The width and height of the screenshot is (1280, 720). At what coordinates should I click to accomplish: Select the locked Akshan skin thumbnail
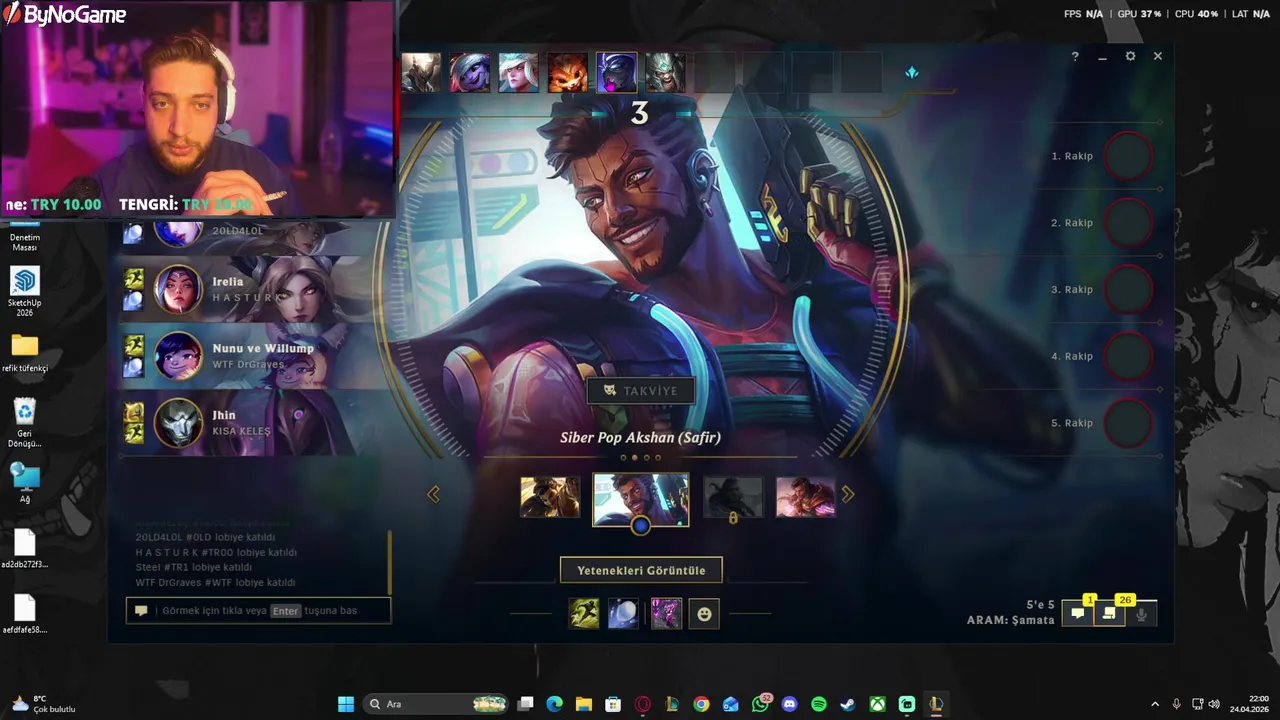733,497
